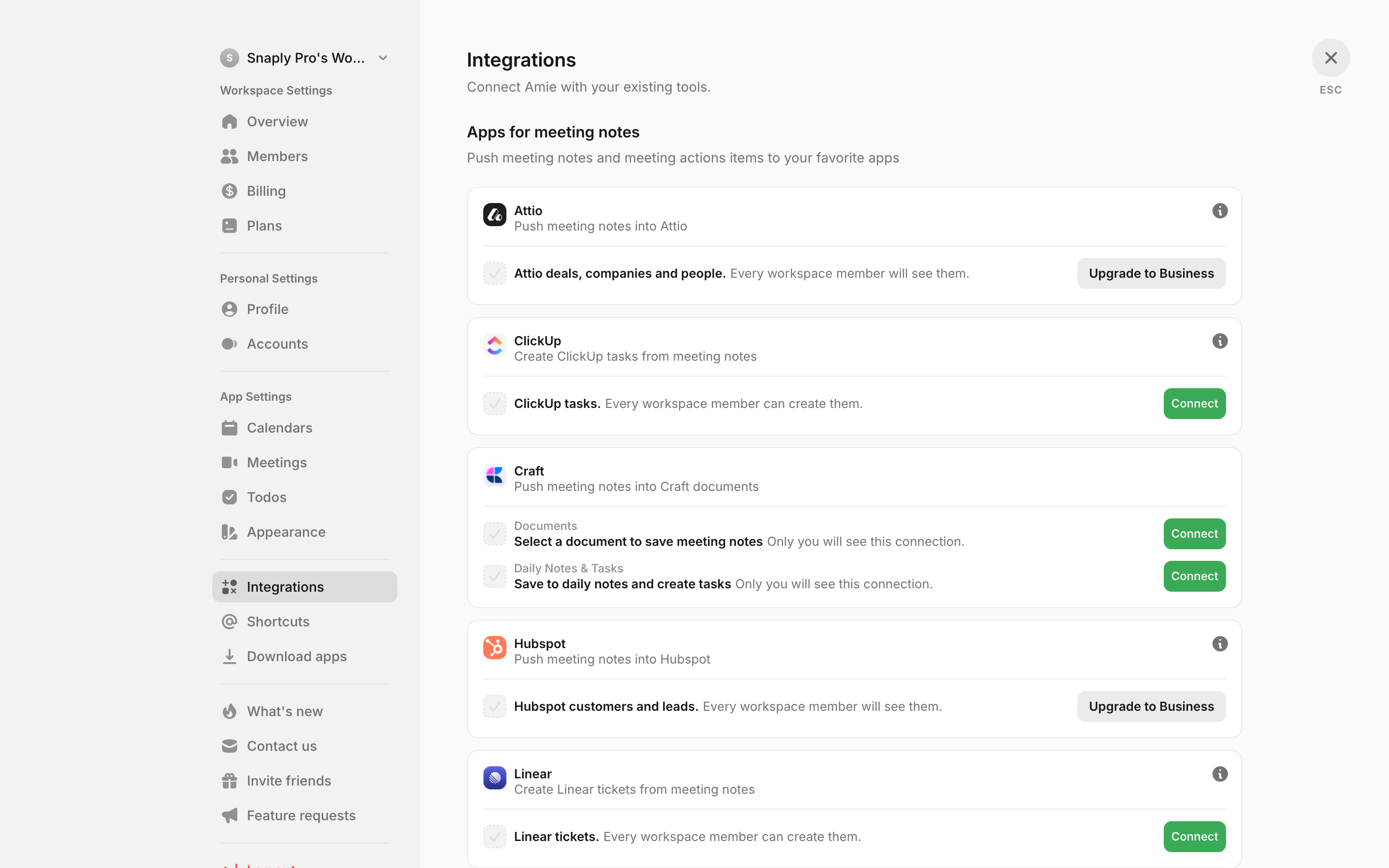Click the Contact us envelope icon

point(229,746)
